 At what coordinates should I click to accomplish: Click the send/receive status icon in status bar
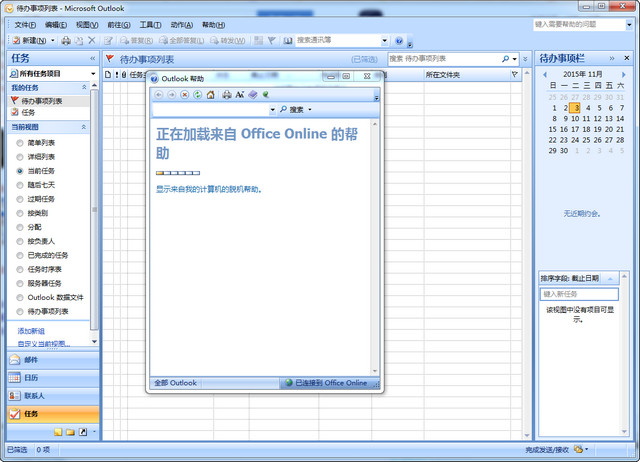tap(578, 449)
